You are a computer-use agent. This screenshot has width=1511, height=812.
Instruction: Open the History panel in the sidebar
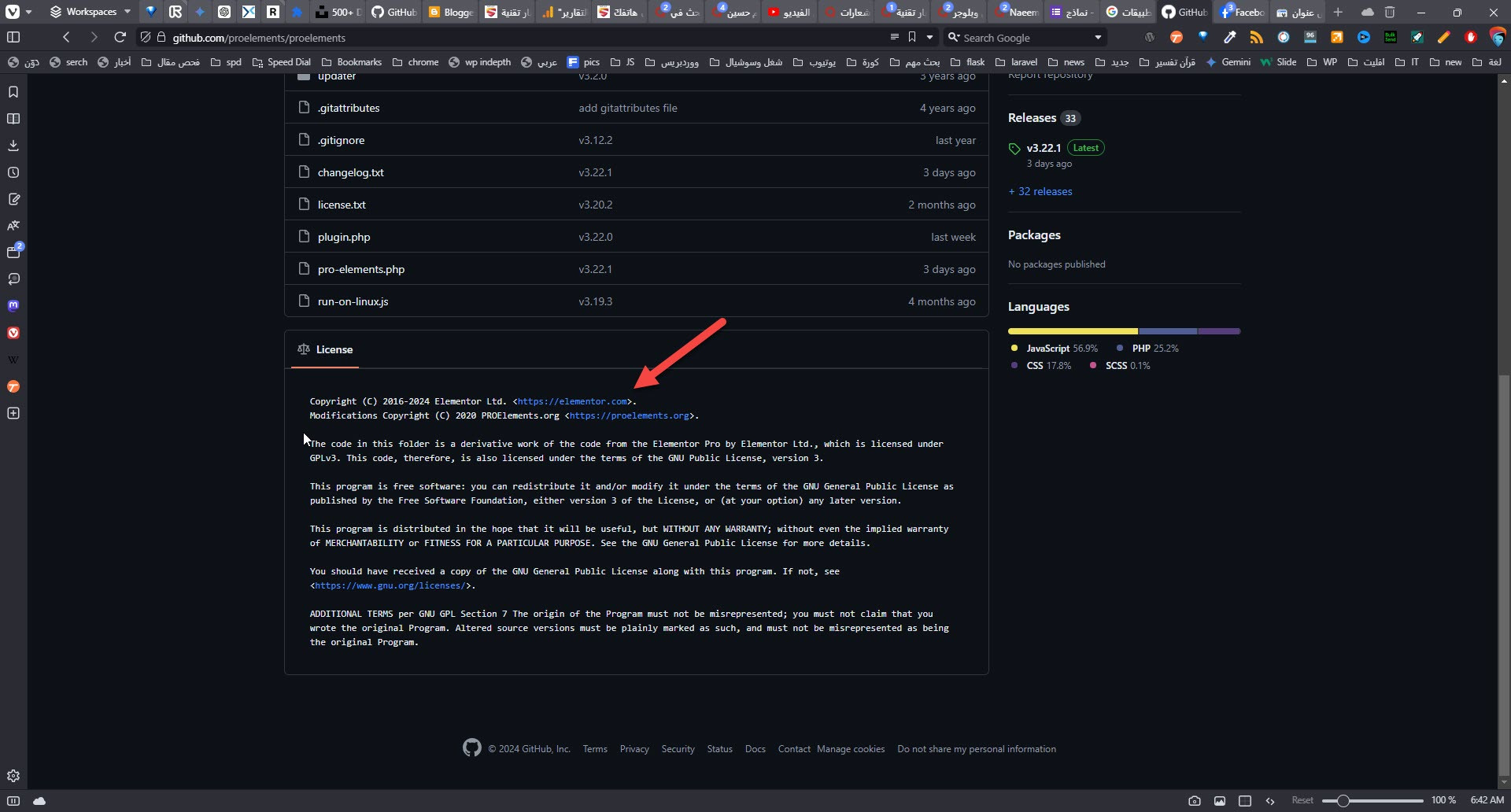click(13, 172)
